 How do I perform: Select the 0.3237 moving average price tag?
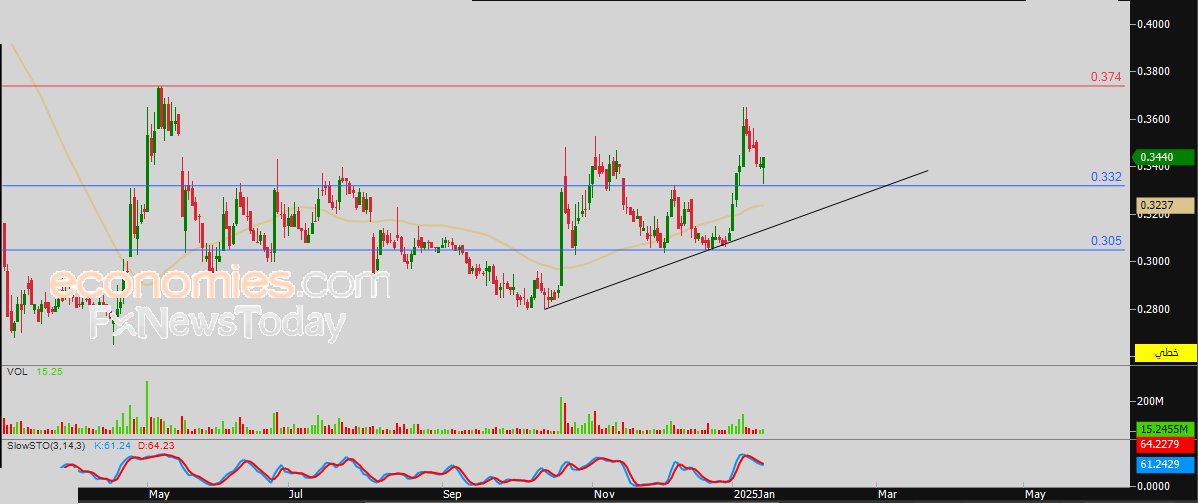1166,205
